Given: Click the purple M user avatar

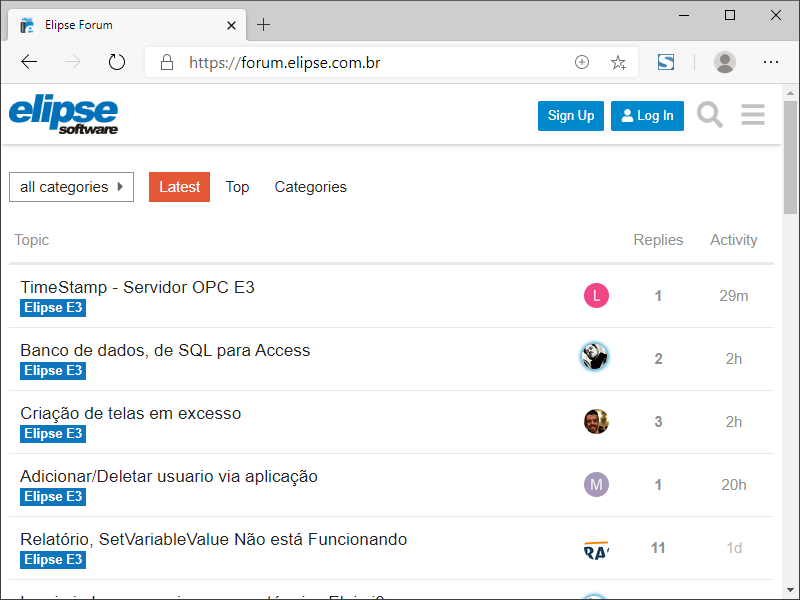Looking at the screenshot, I should (x=596, y=485).
